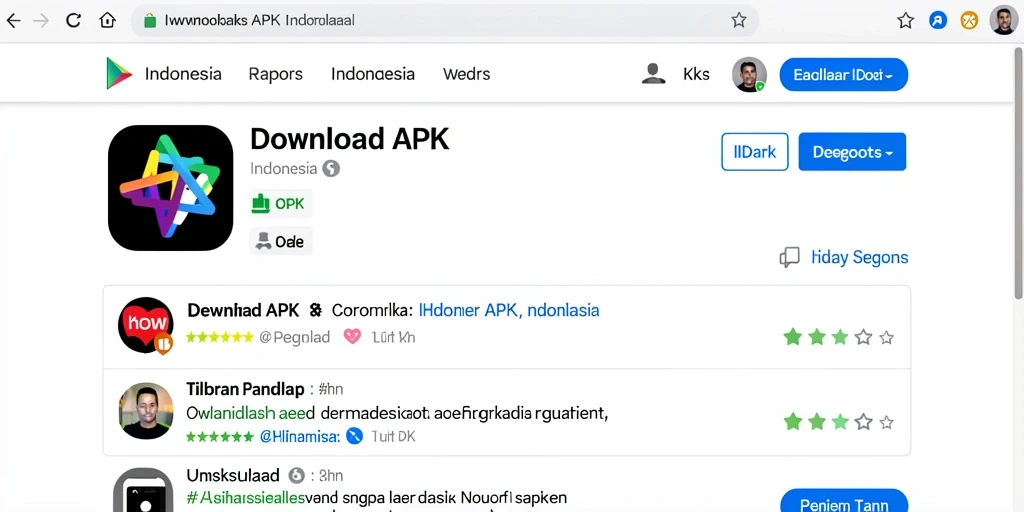Open the Hiday Segons link
The image size is (1024, 512).
(x=859, y=257)
